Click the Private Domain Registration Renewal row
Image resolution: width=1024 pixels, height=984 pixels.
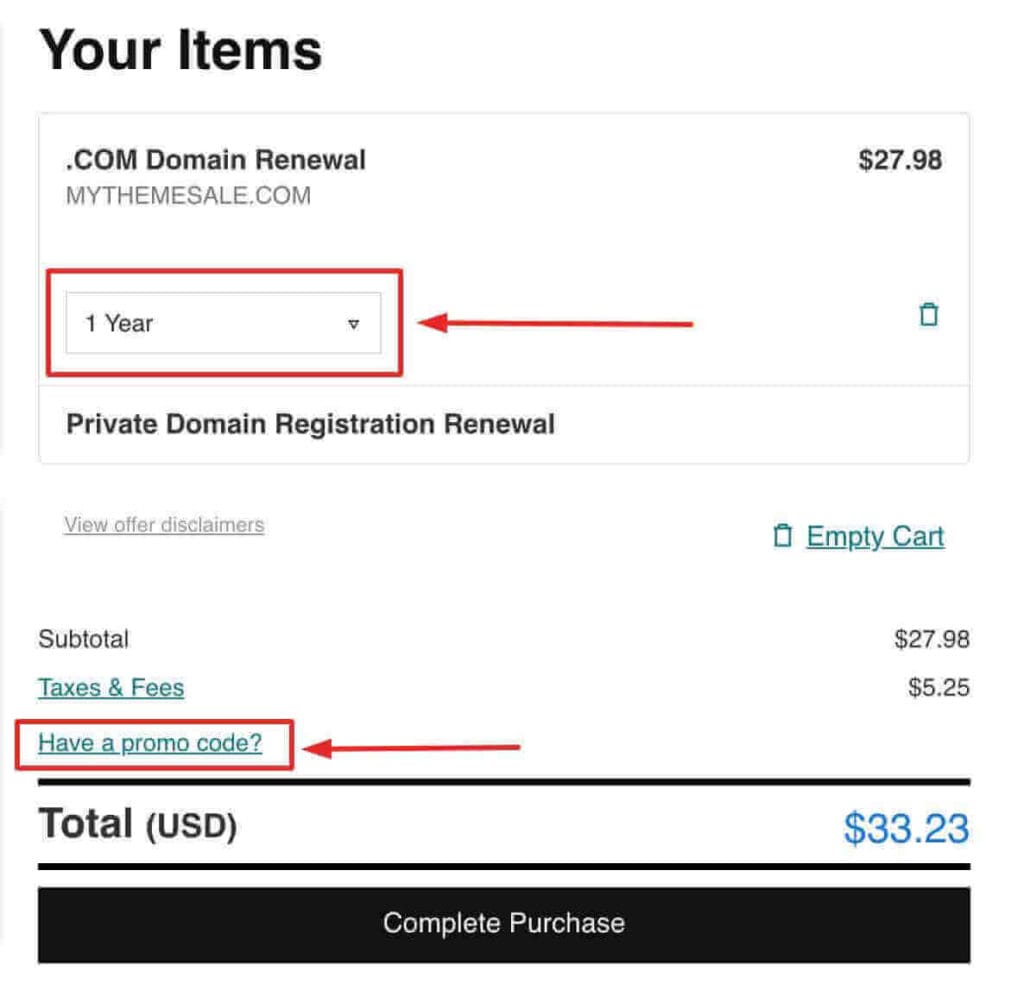pyautogui.click(x=310, y=424)
